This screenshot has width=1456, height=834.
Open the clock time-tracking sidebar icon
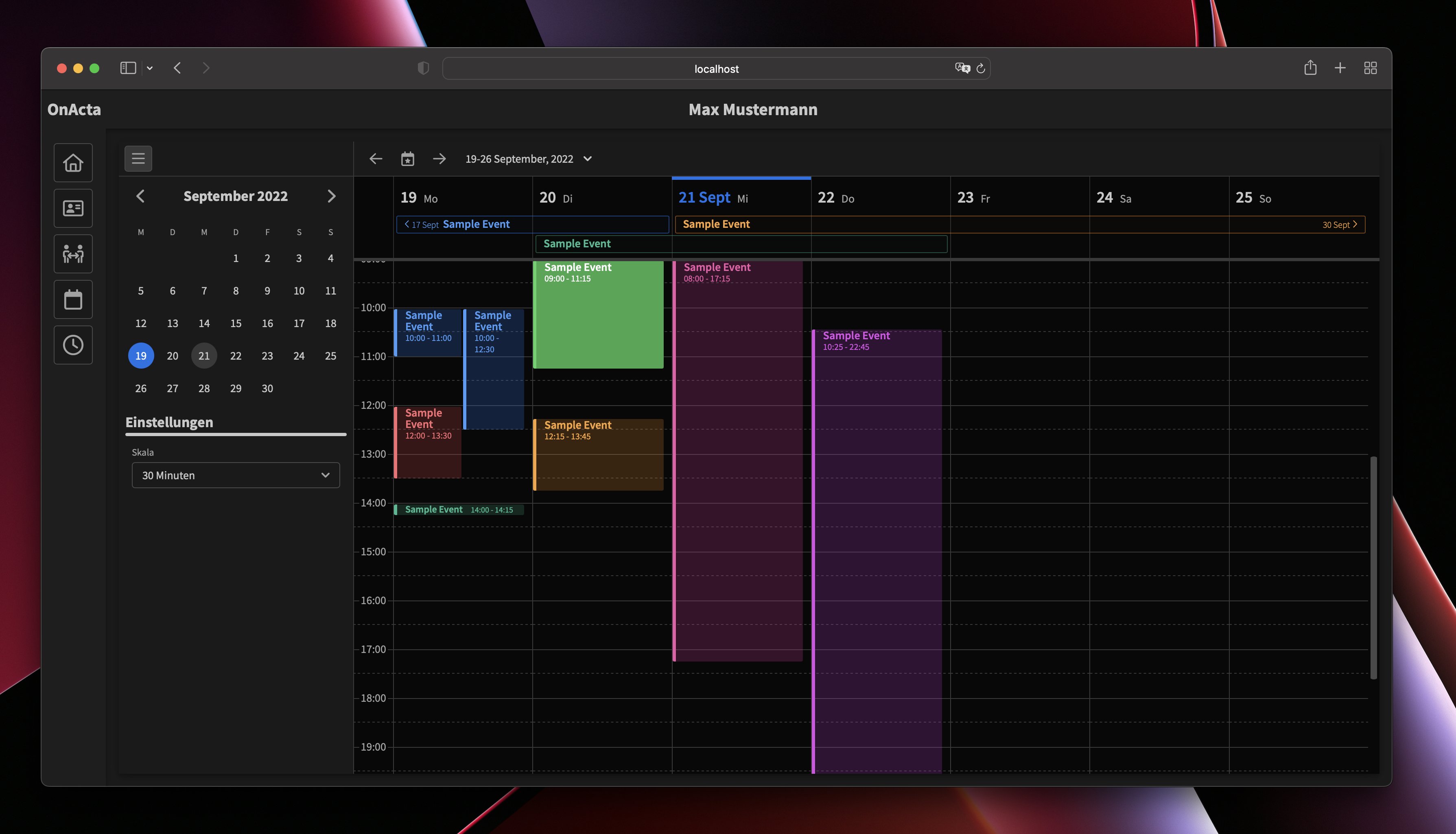[x=73, y=345]
